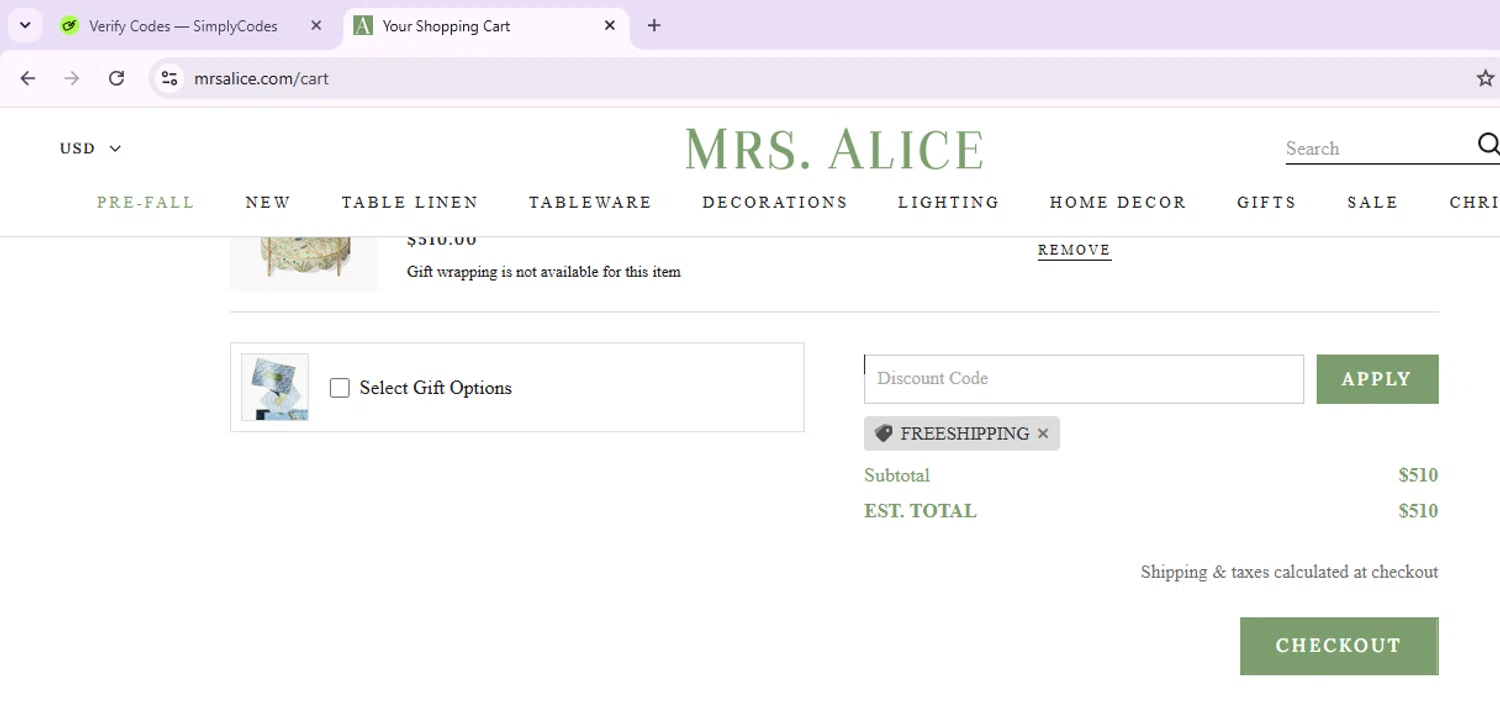Click the browser forward arrow
Screen dimensions: 1500x708
(72, 78)
